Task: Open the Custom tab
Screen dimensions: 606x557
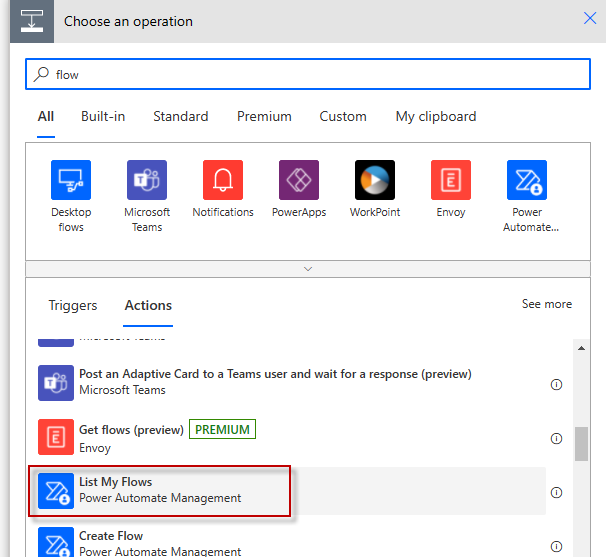Action: point(343,116)
